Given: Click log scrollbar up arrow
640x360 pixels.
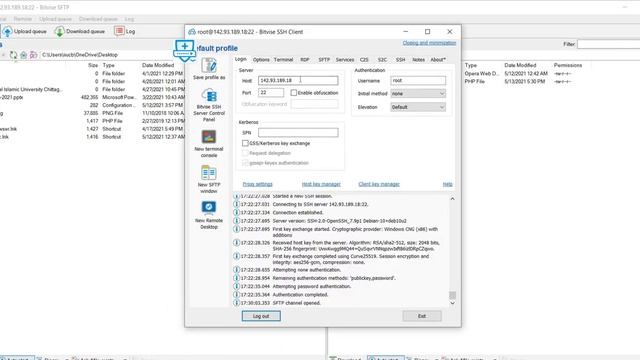Looking at the screenshot, I should (452, 199).
